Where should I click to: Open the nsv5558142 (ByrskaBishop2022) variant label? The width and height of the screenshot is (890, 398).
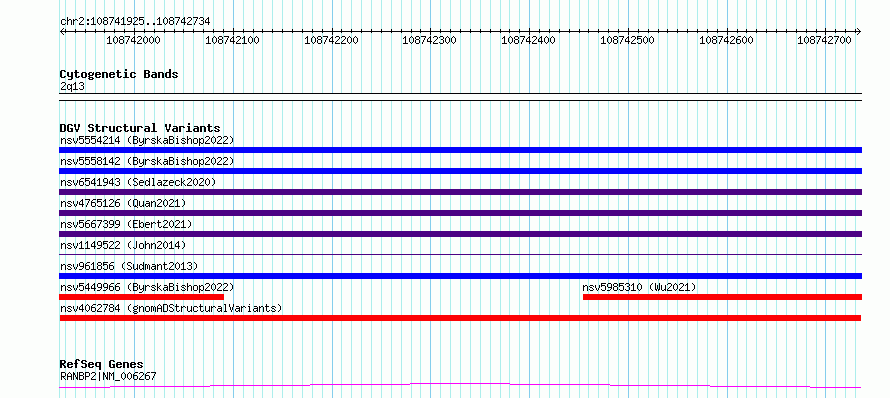147,161
